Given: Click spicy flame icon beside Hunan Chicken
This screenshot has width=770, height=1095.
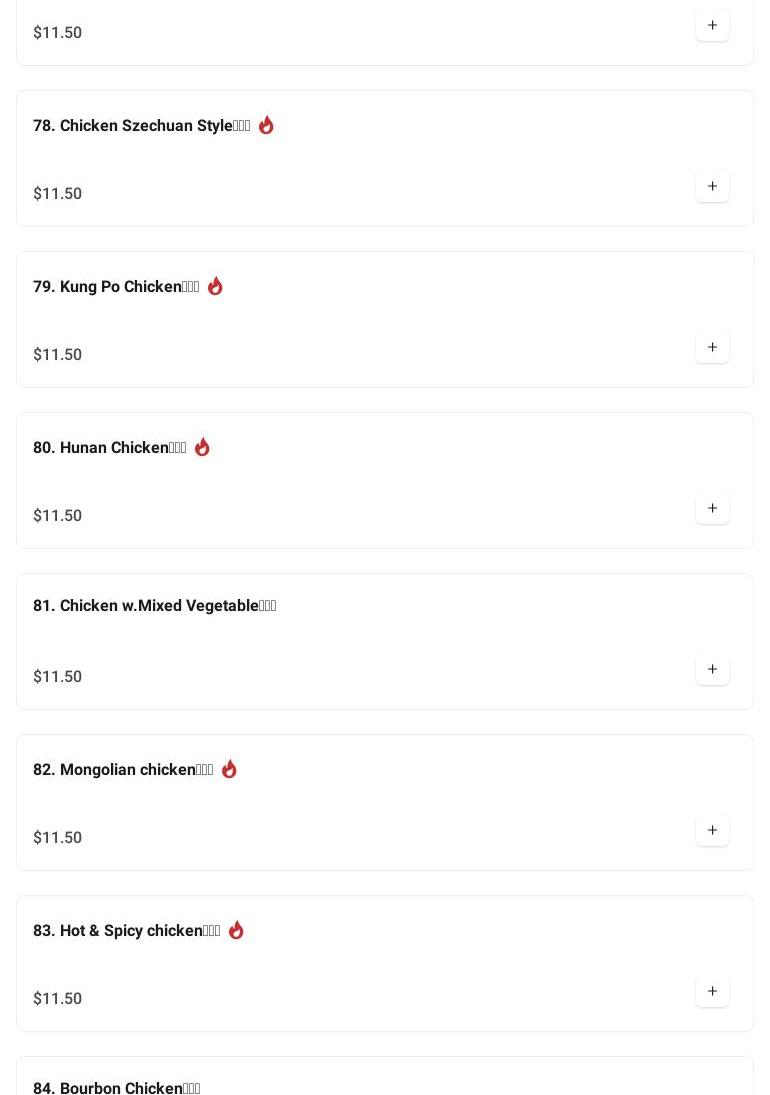Looking at the screenshot, I should pos(202,447).
